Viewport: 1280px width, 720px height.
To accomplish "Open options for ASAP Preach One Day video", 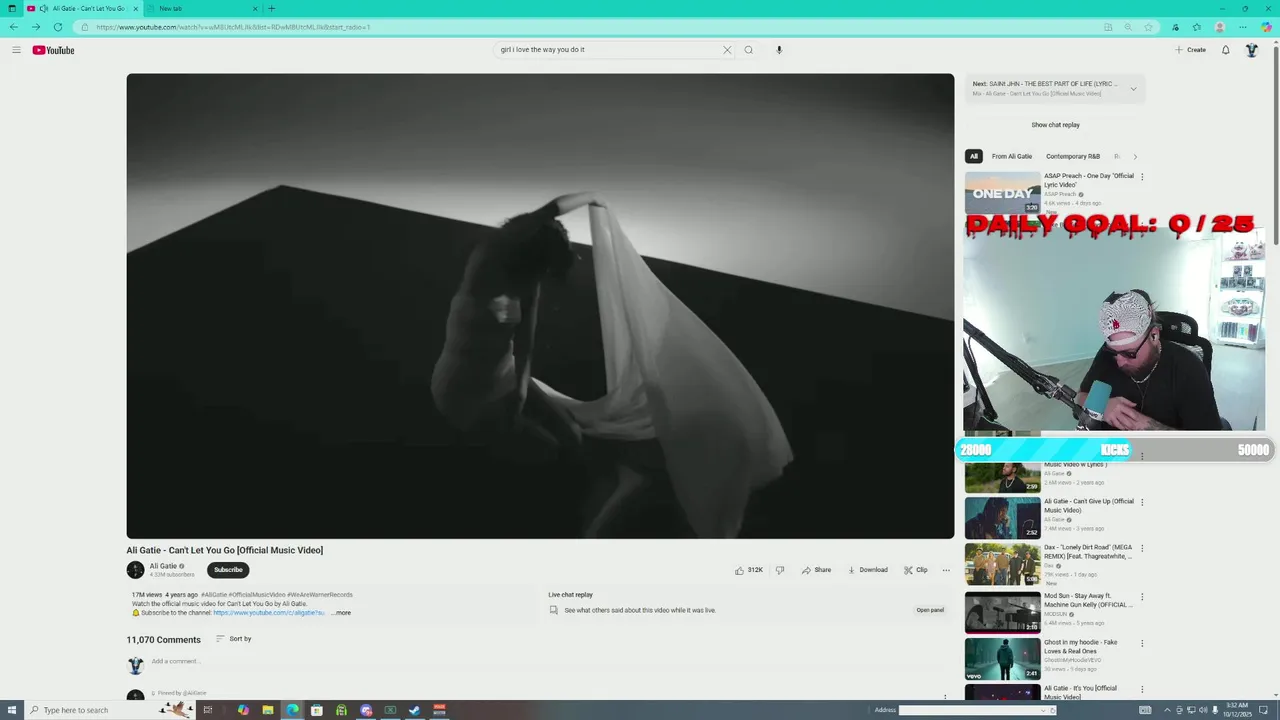I will coord(1142,177).
